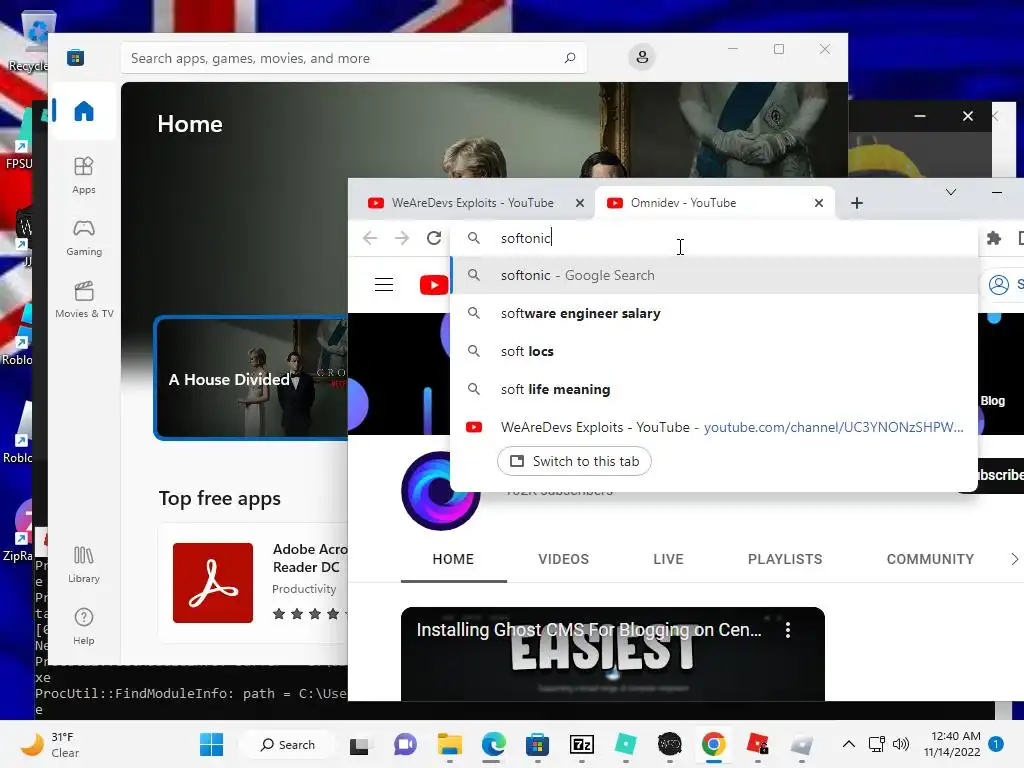The image size is (1024, 768).
Task: Open channel COMMUNITY tab
Action: click(x=930, y=559)
